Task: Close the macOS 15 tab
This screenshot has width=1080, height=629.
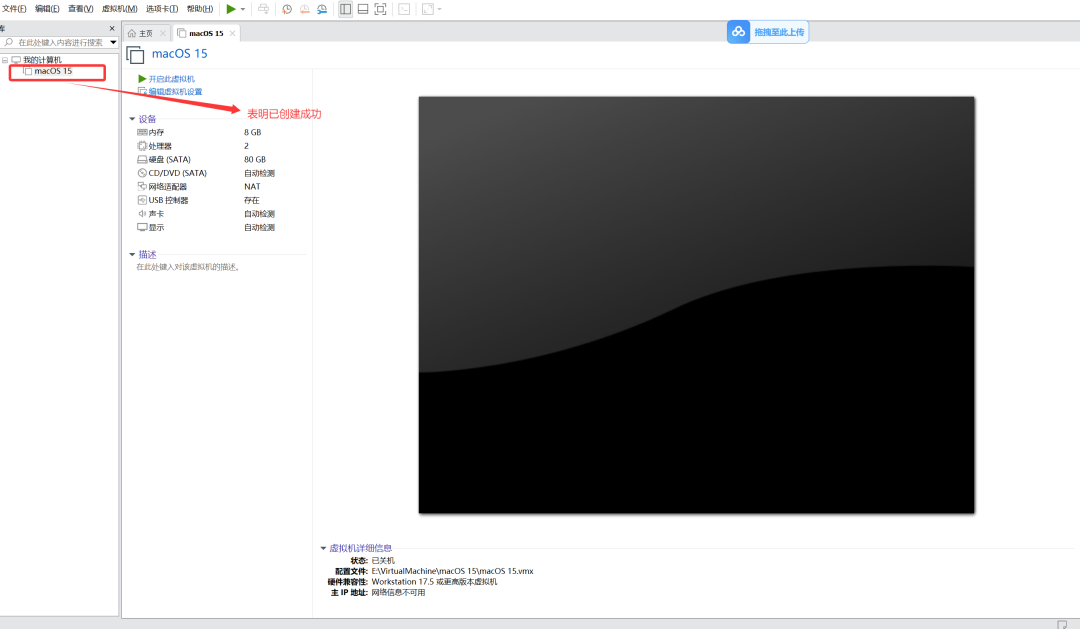Action: (233, 33)
